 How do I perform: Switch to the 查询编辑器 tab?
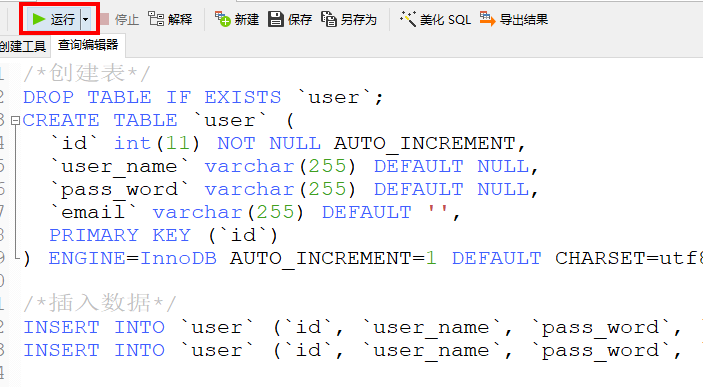(x=88, y=45)
